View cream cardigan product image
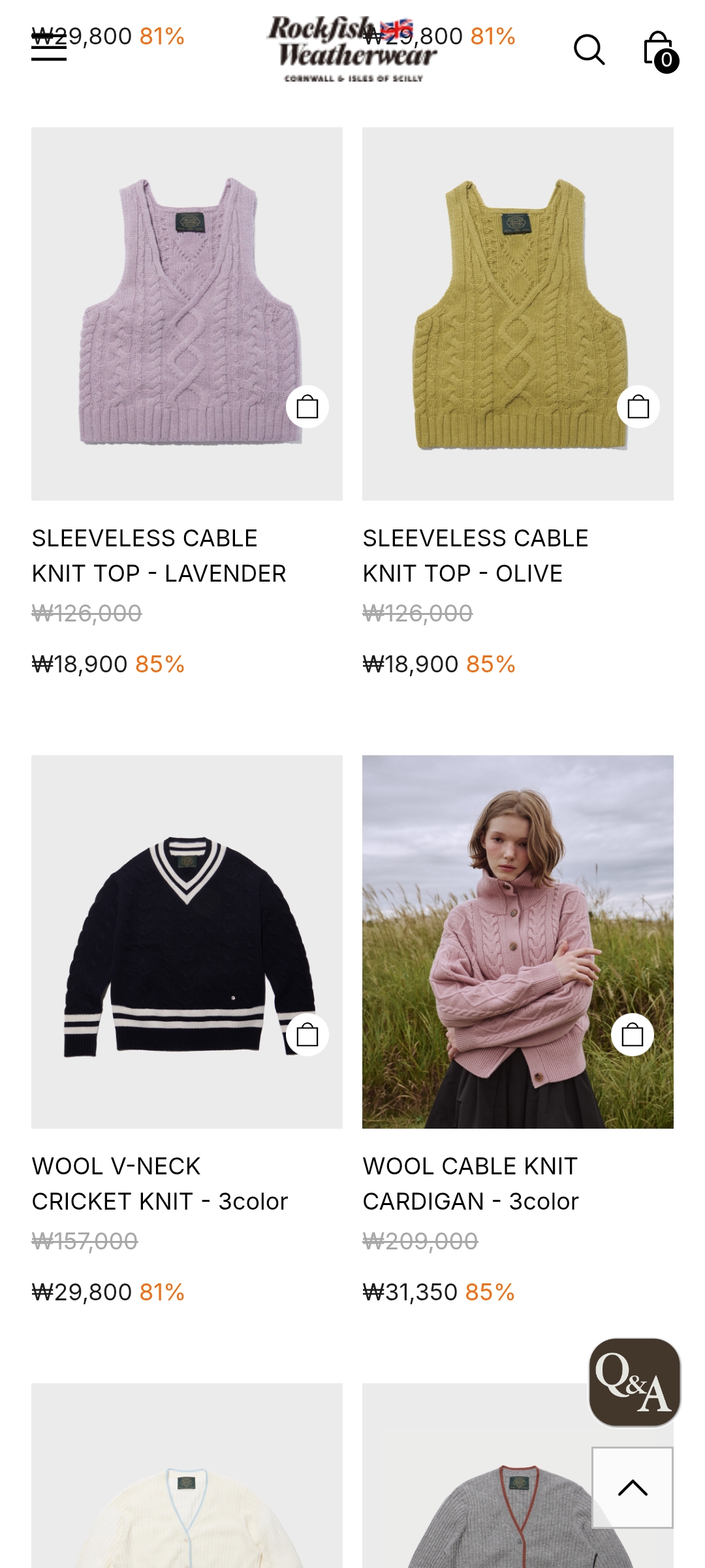The width and height of the screenshot is (705, 1568). click(x=187, y=1475)
